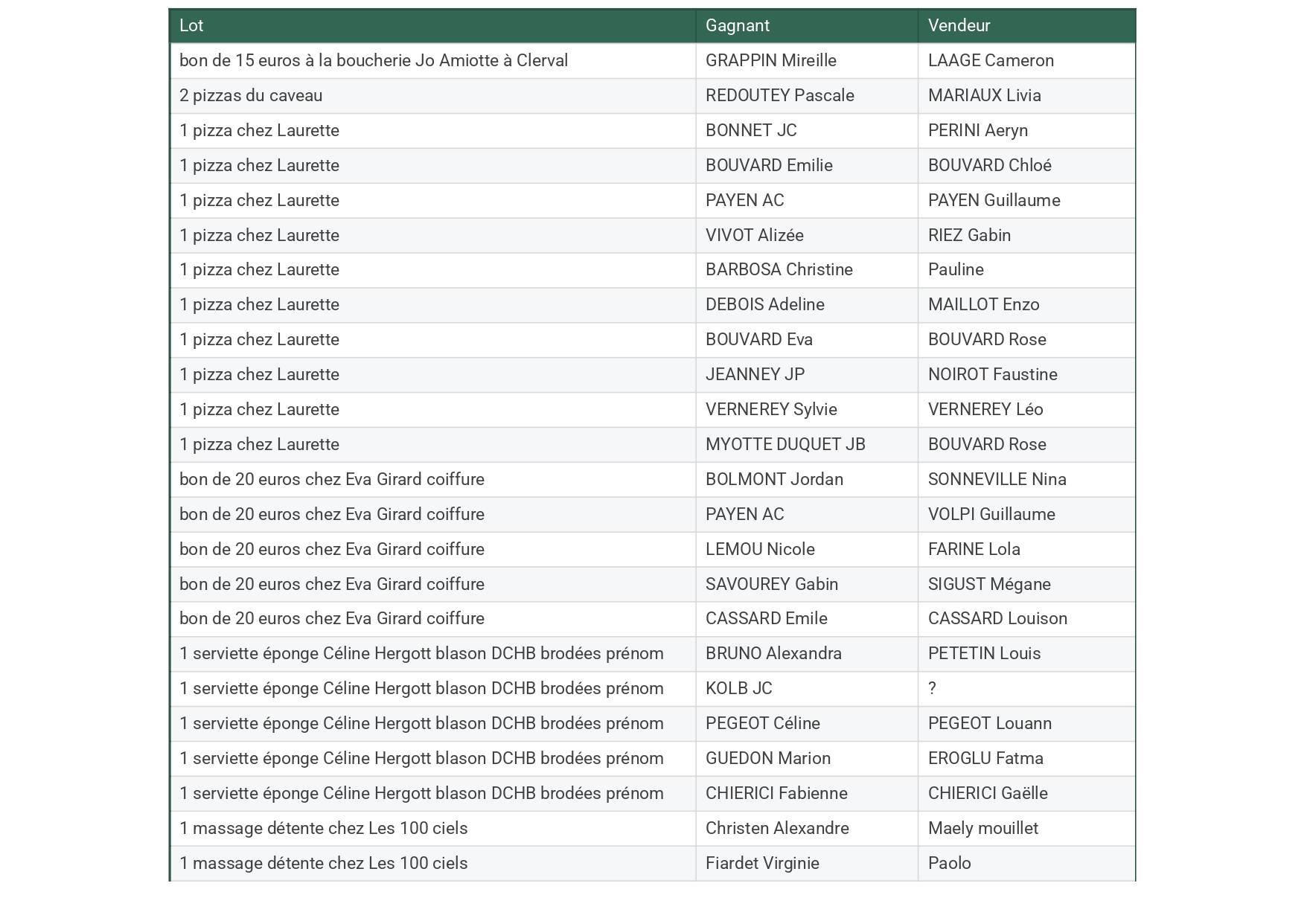Click the seller cell reading 'Paolo'

(x=949, y=864)
